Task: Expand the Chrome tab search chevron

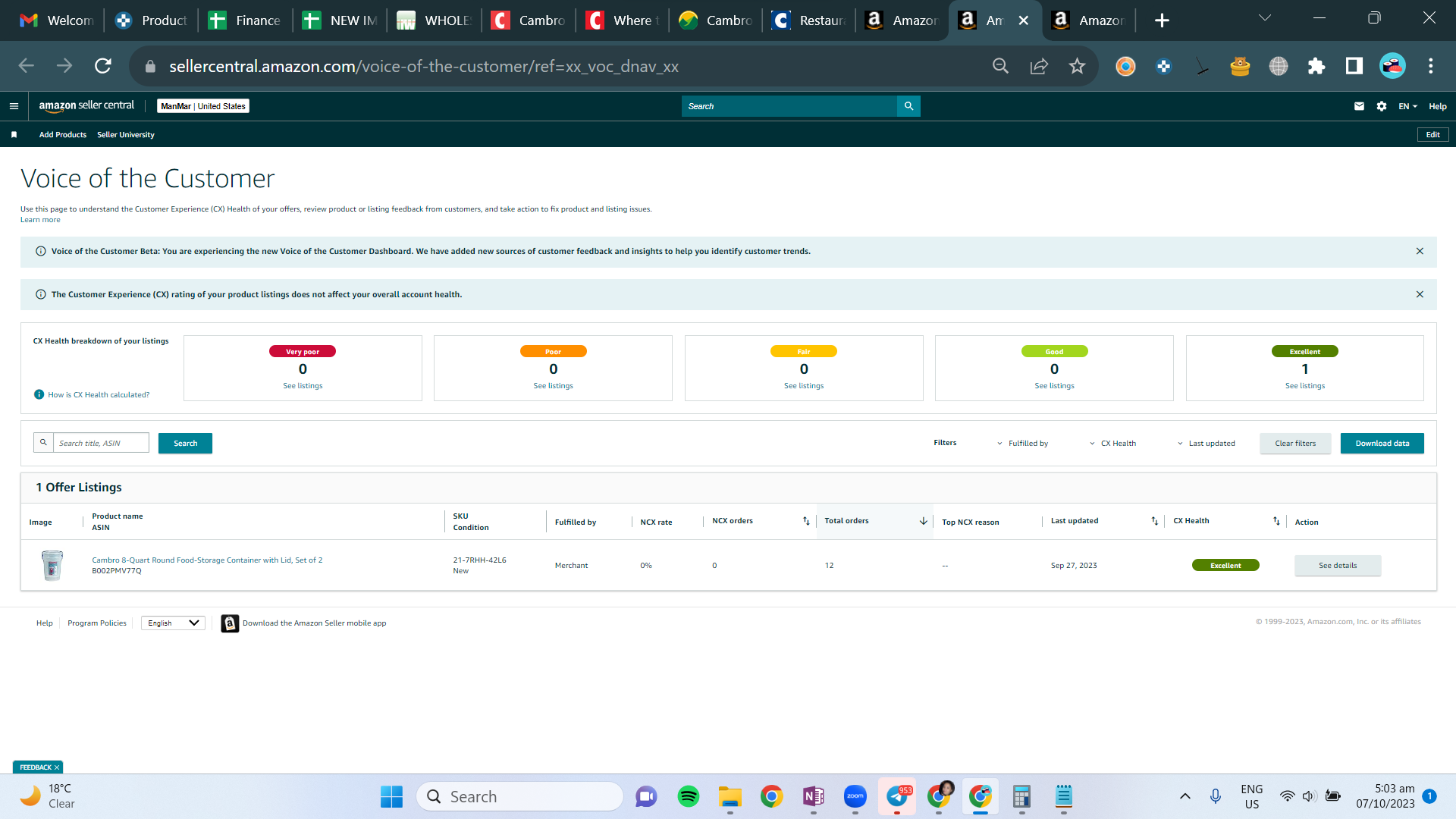Action: tap(1265, 18)
